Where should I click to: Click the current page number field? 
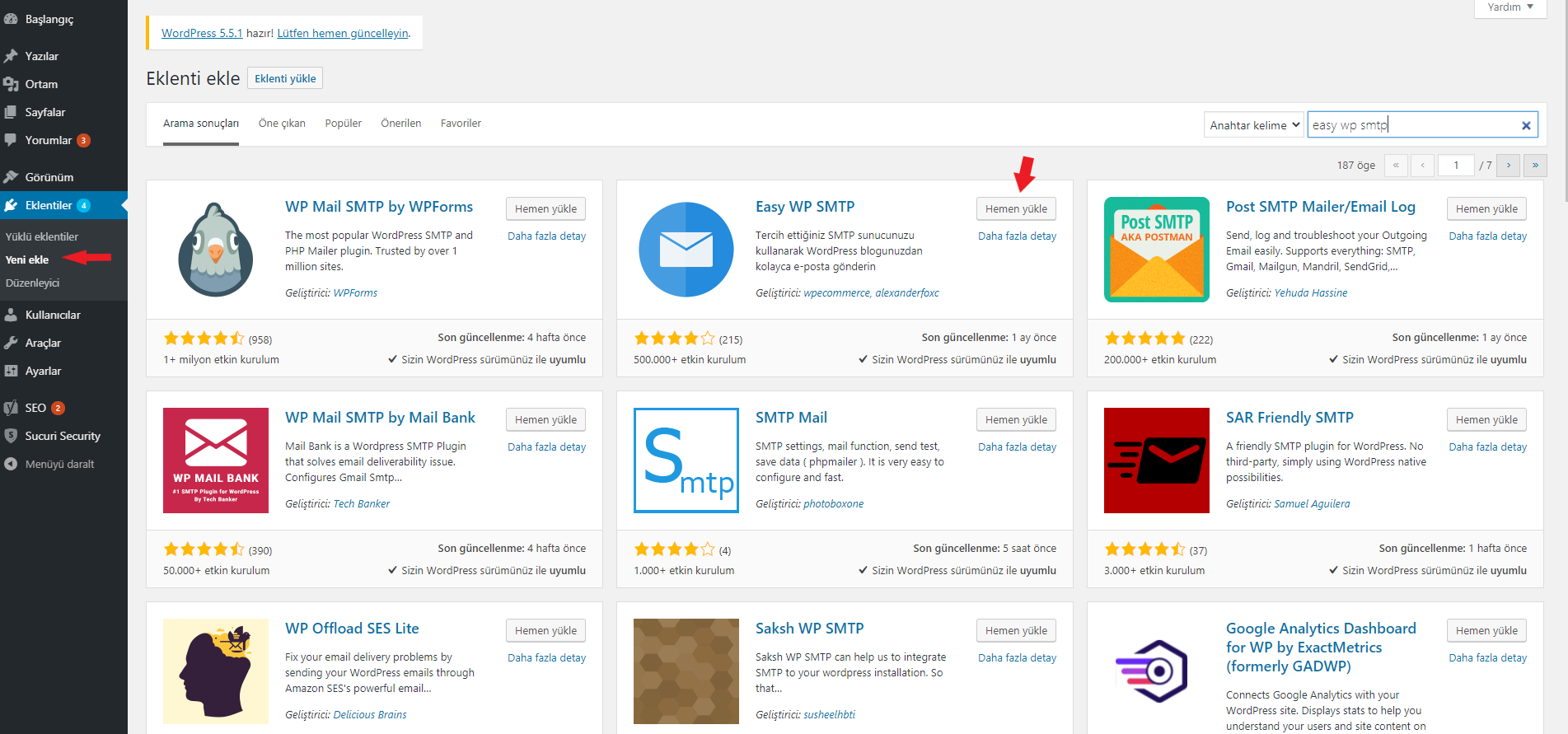(1456, 166)
